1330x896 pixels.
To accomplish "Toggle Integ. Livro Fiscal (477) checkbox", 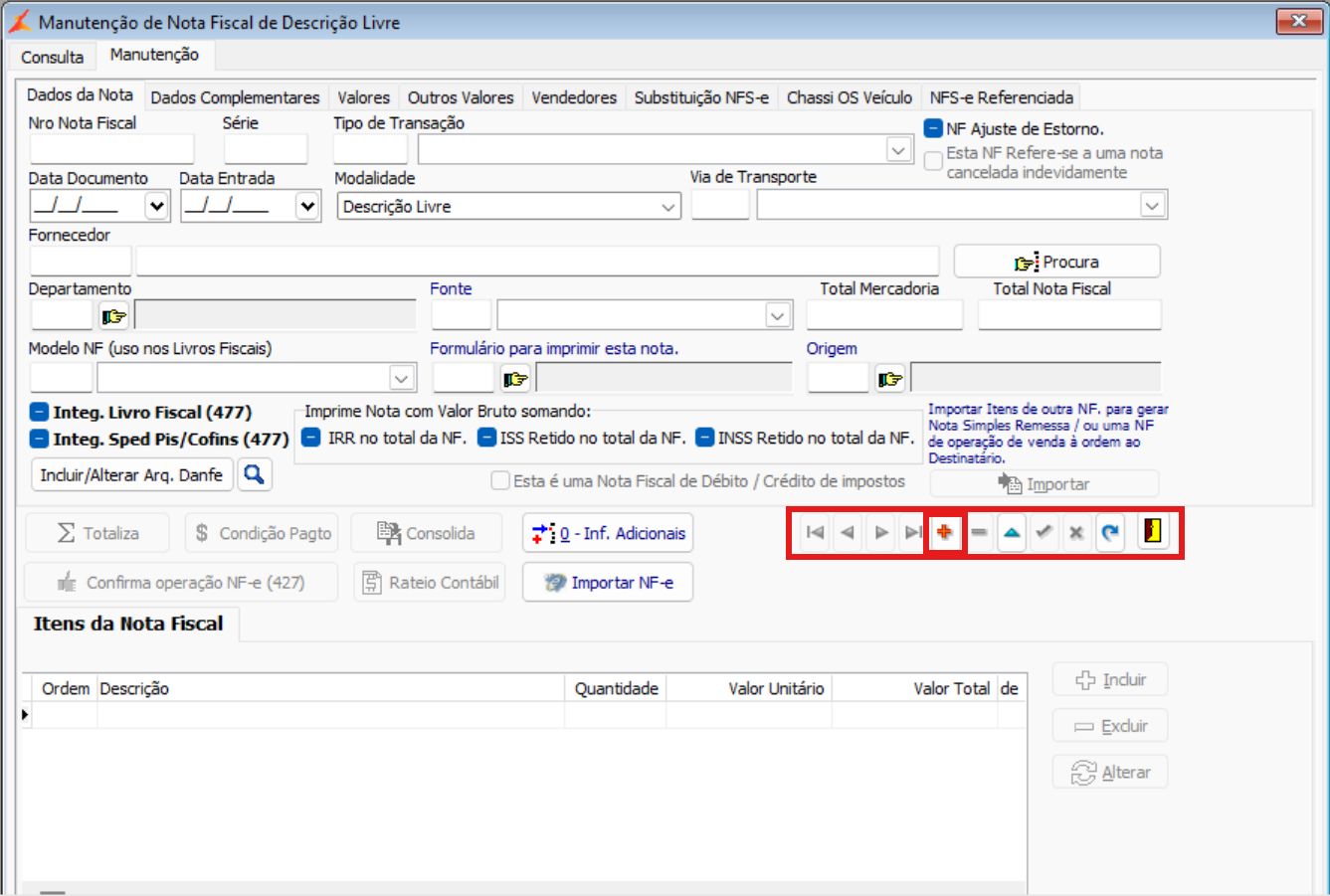I will pos(39,412).
